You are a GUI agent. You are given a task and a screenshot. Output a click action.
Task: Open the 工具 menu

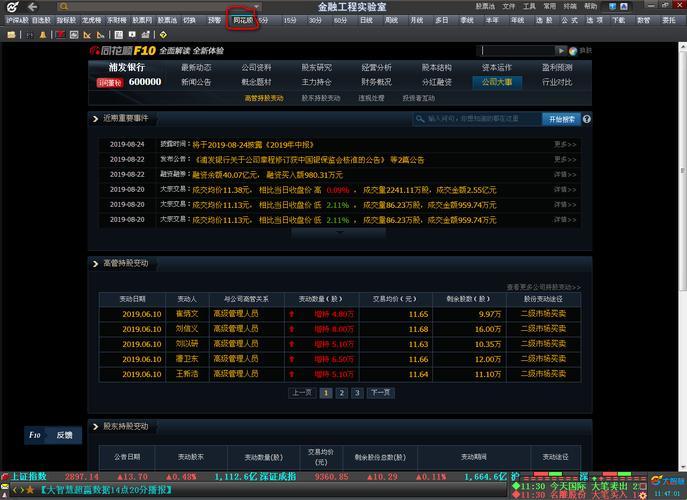[x=529, y=6]
